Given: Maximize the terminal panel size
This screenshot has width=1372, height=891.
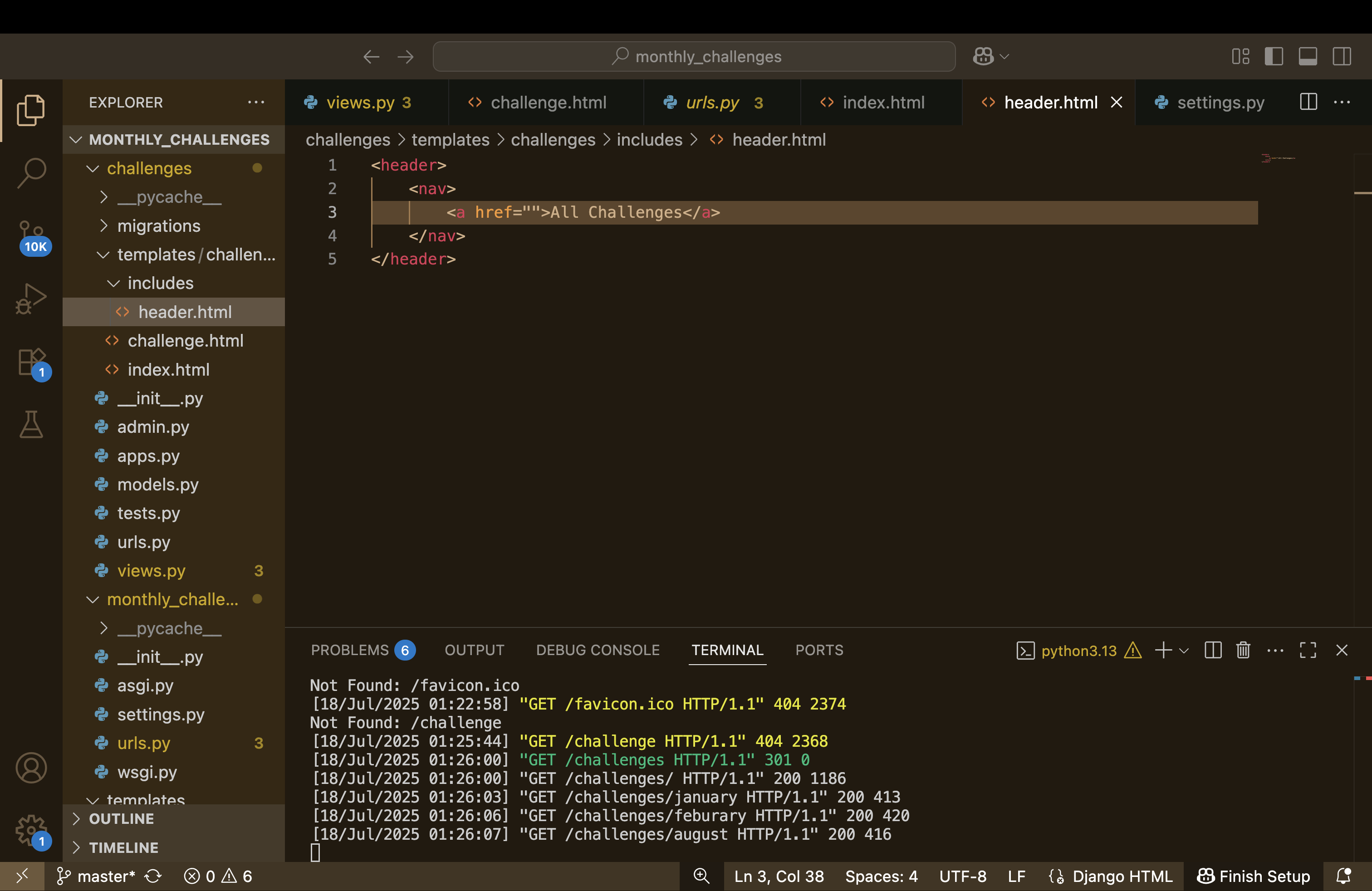Looking at the screenshot, I should point(1308,651).
